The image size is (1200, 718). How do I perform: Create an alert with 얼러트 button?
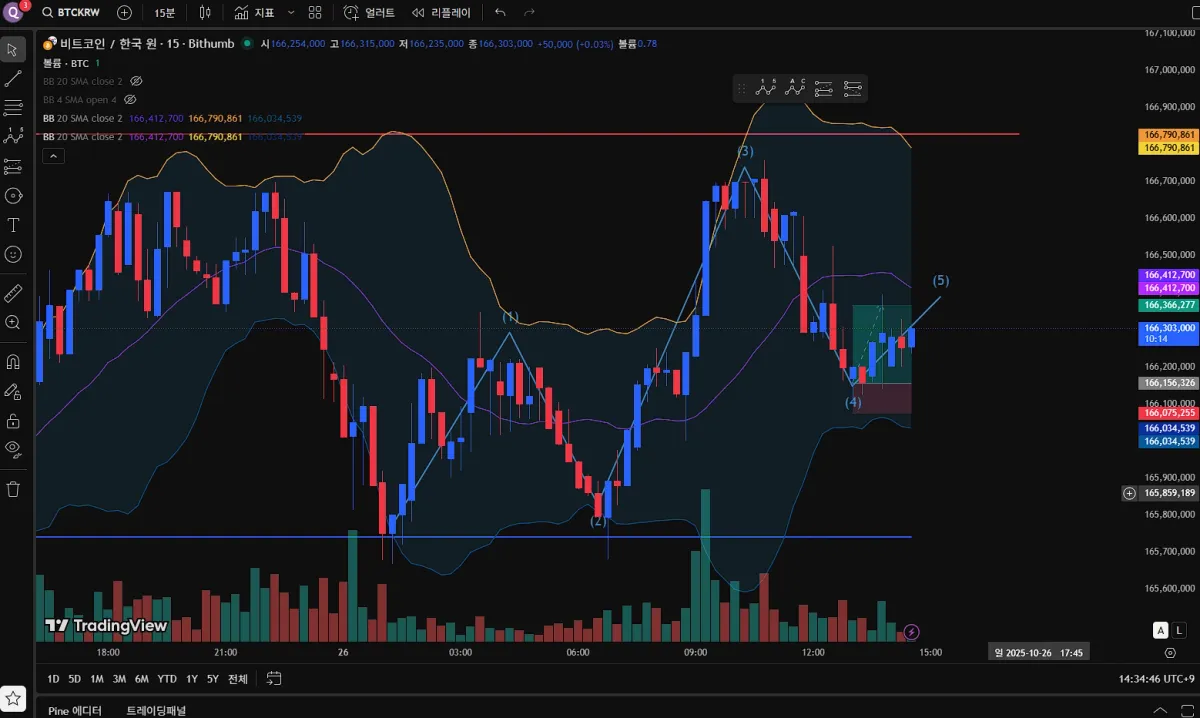coord(369,13)
